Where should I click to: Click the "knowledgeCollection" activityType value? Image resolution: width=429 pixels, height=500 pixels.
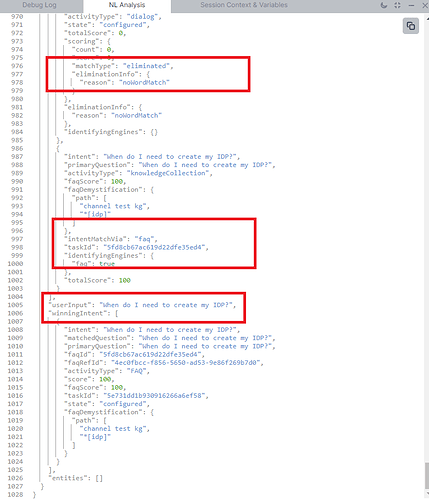click(168, 173)
